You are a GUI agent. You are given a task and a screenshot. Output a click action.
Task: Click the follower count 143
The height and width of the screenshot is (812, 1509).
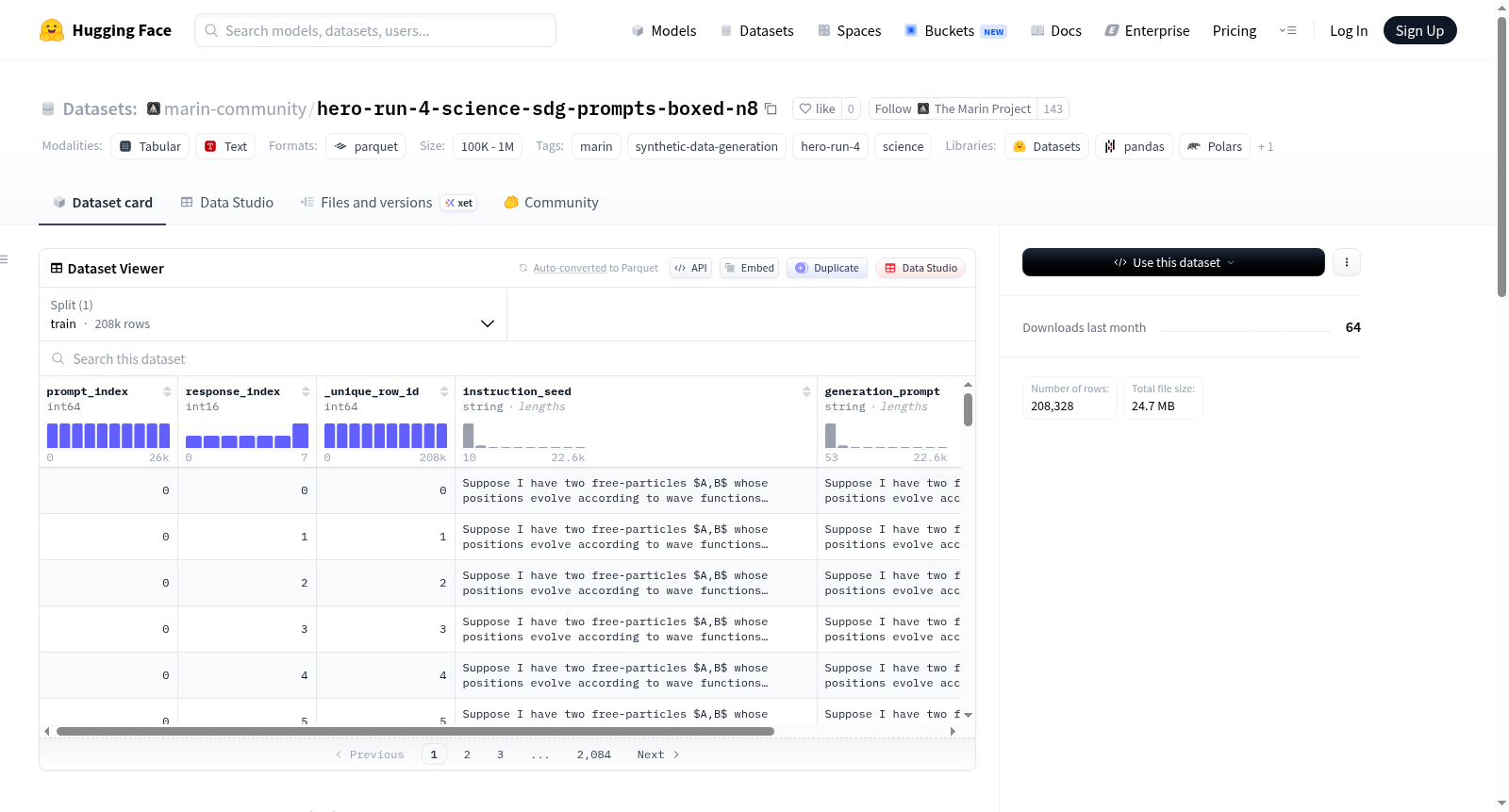coord(1053,108)
